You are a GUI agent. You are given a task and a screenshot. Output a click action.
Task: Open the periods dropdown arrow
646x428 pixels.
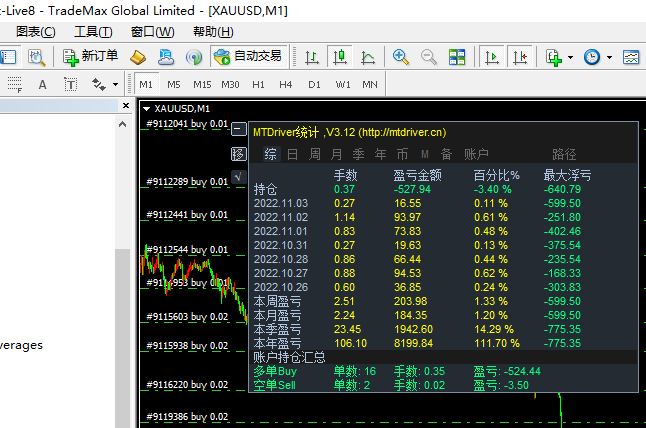(609, 57)
